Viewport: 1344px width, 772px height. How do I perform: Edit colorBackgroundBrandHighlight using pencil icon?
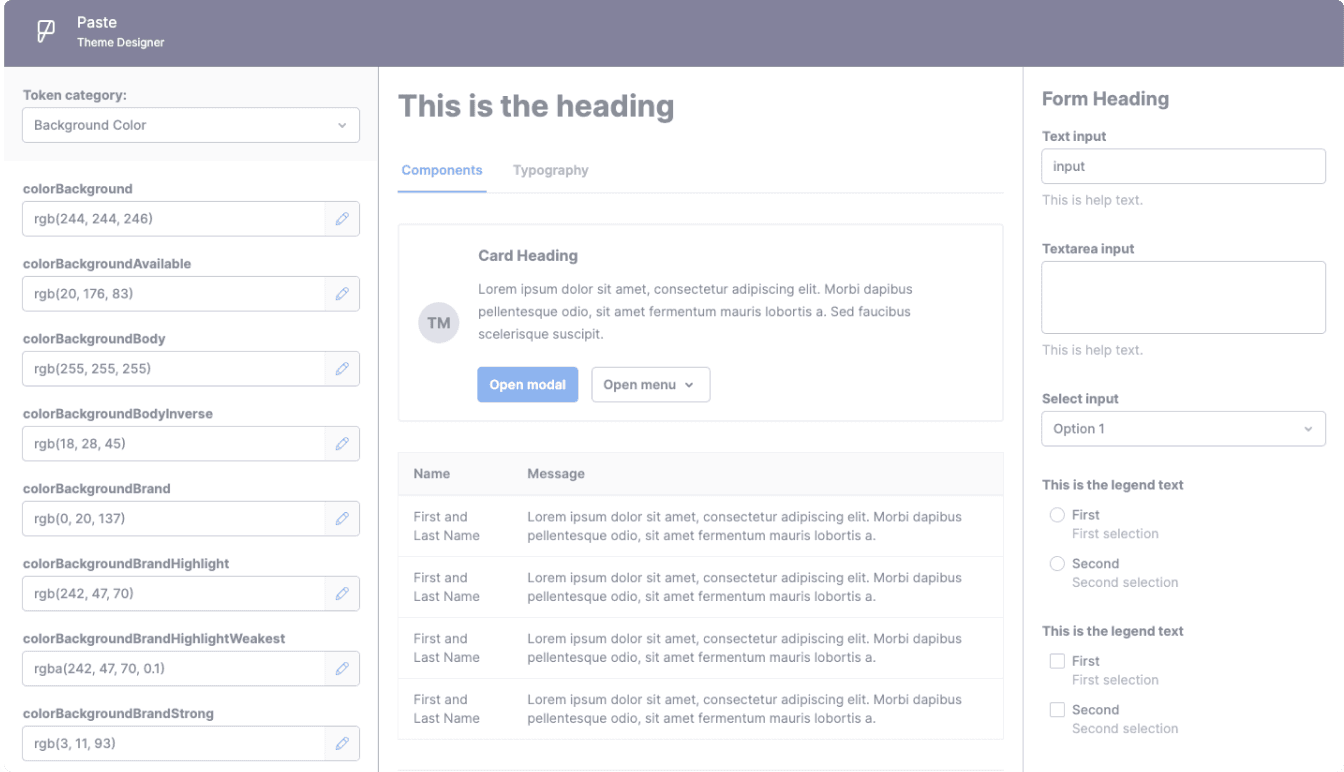coord(342,594)
